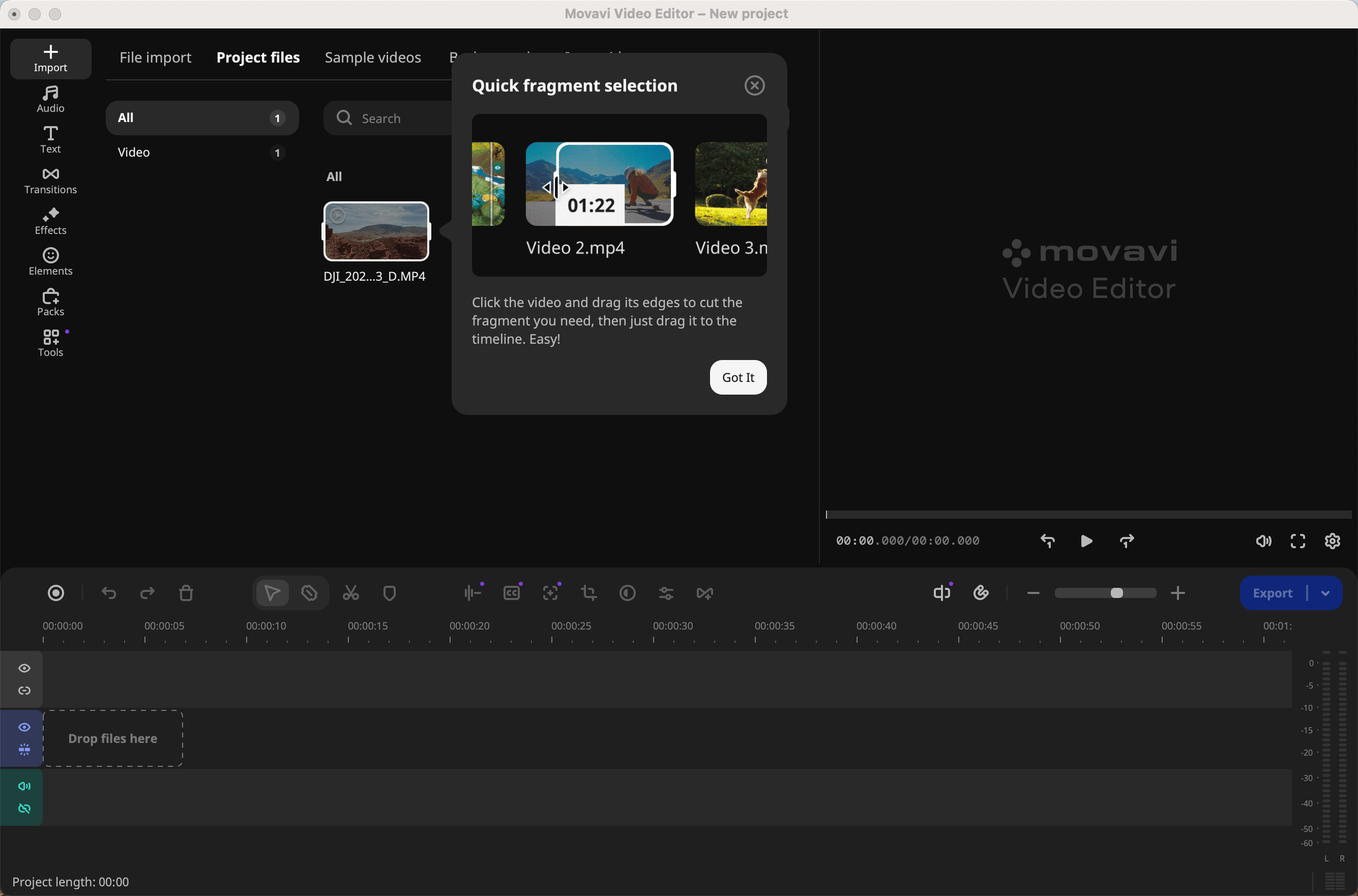Open the Transitions panel

50,181
